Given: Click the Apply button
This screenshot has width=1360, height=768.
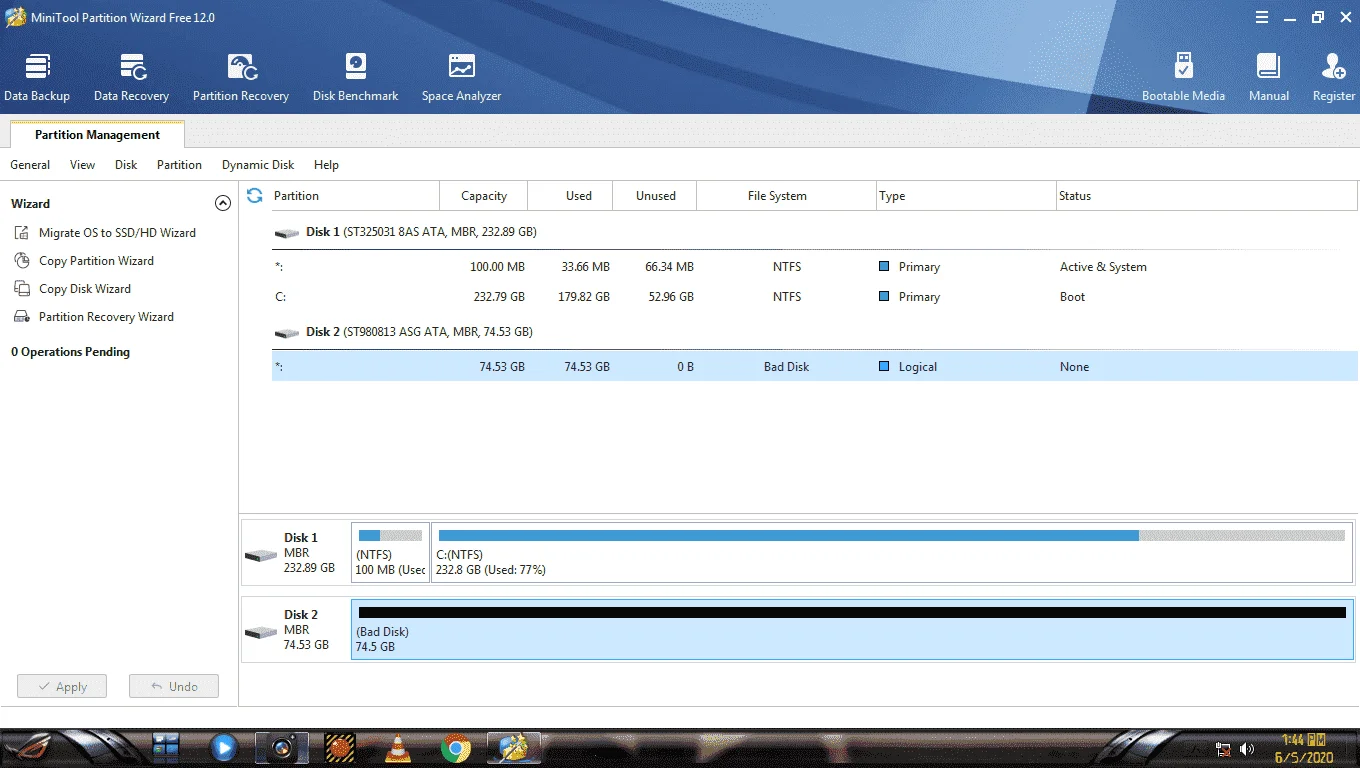Looking at the screenshot, I should click(x=62, y=687).
